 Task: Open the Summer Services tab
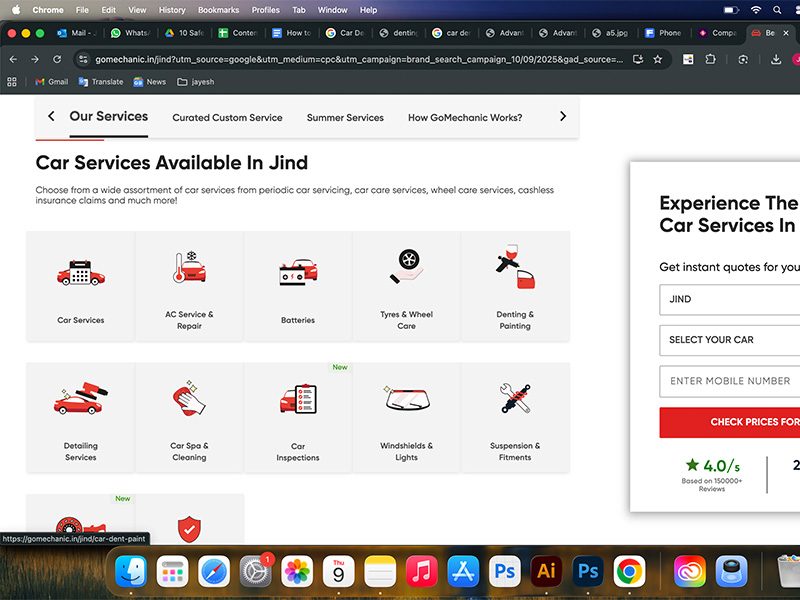point(345,117)
